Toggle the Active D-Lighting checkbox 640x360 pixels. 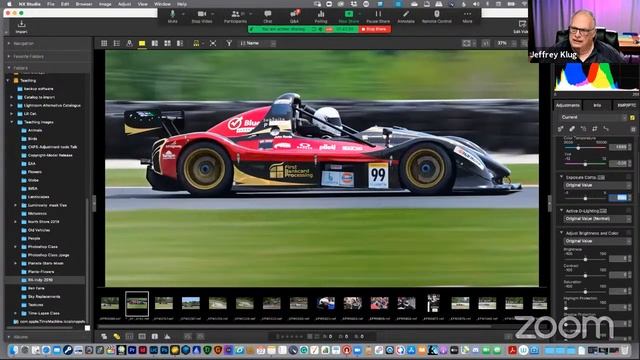coord(629,211)
